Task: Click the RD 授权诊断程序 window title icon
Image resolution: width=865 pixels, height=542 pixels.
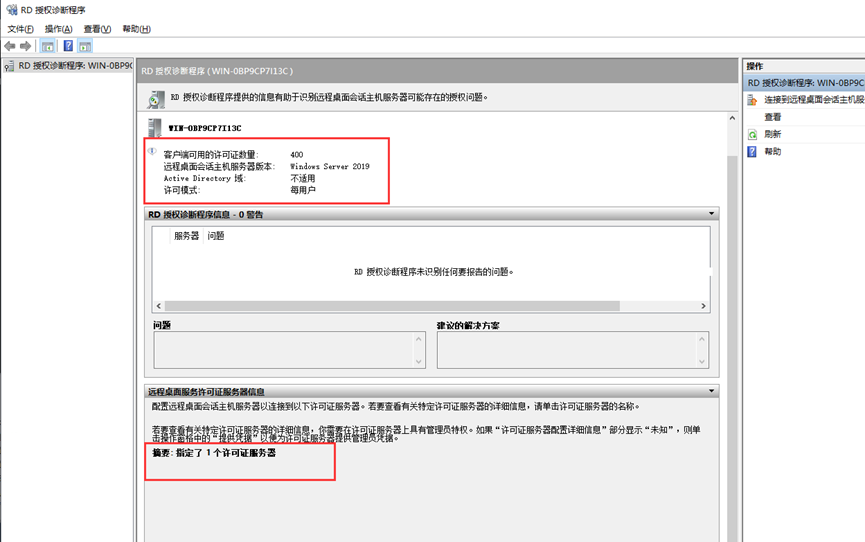Action: pos(11,9)
